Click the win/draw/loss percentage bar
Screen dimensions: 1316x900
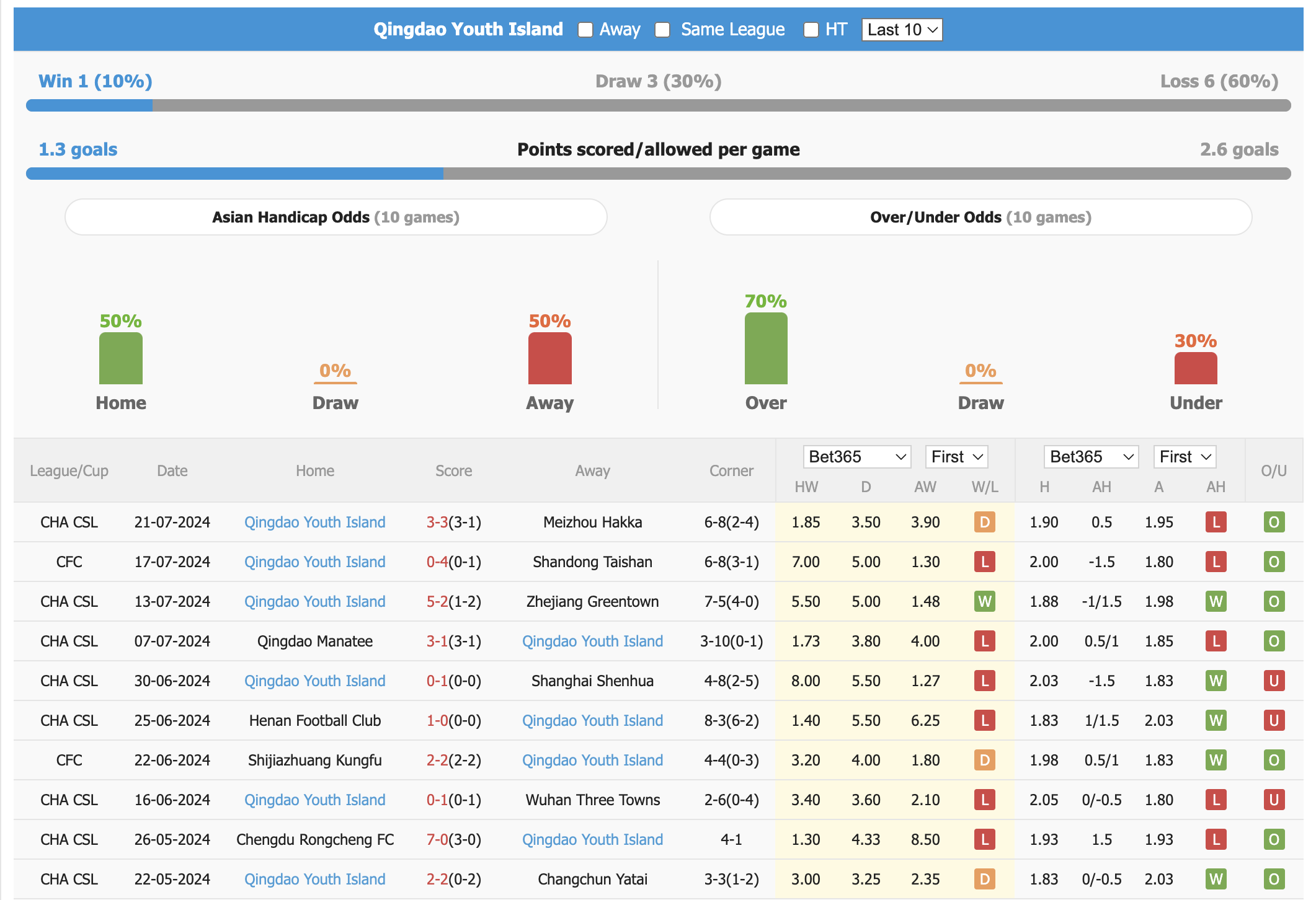click(x=658, y=105)
